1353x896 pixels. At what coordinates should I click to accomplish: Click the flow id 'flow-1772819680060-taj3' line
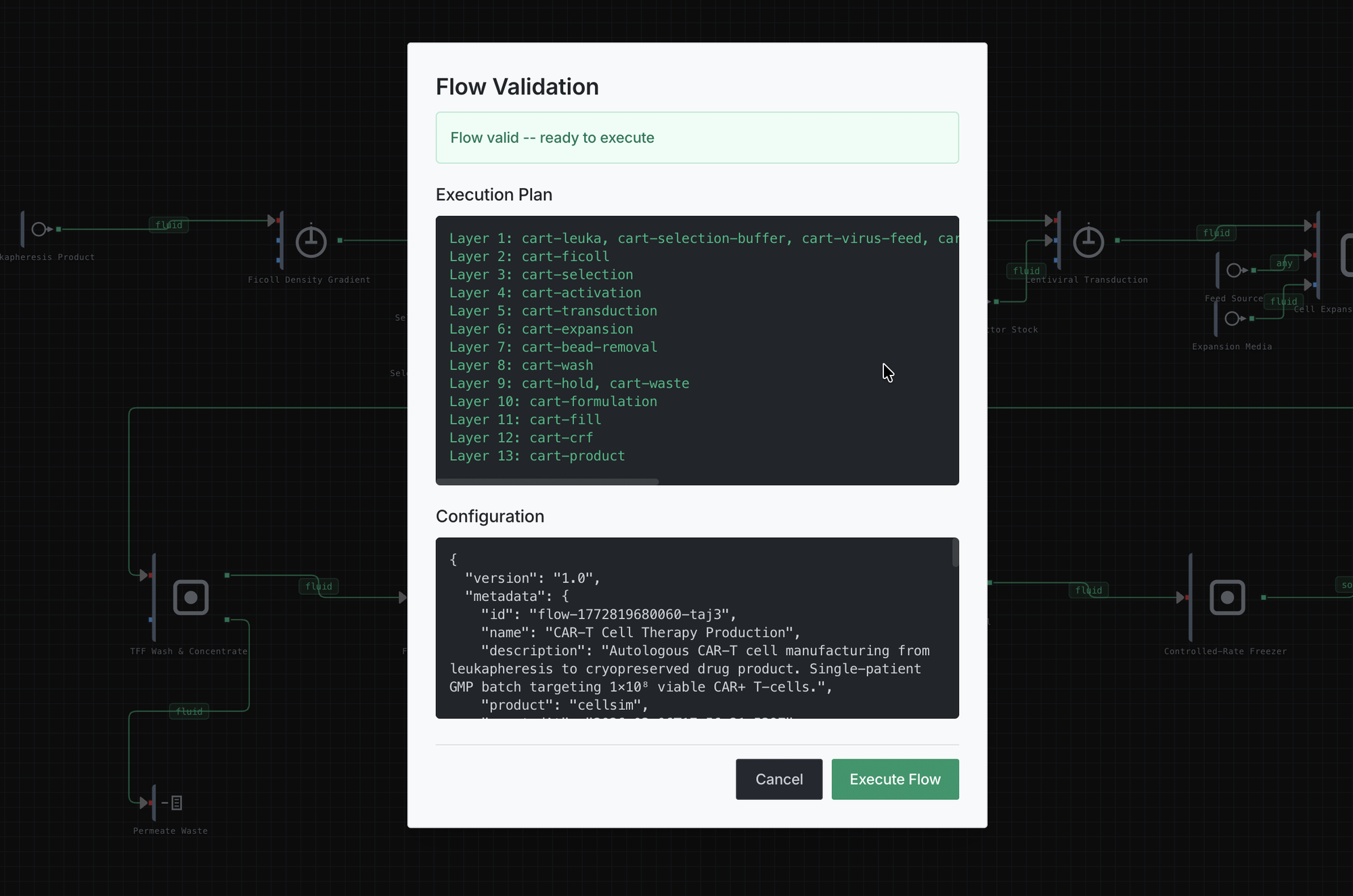point(608,614)
